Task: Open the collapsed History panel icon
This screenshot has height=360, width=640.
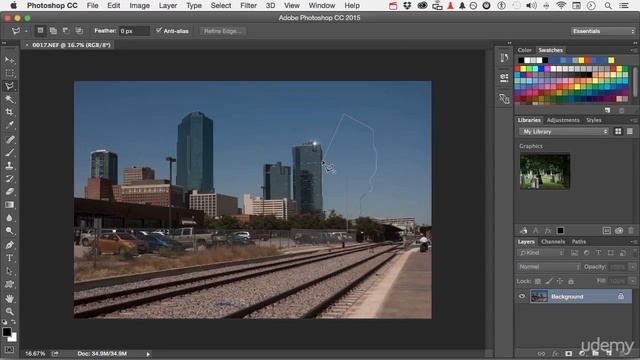Action: pyautogui.click(x=504, y=58)
